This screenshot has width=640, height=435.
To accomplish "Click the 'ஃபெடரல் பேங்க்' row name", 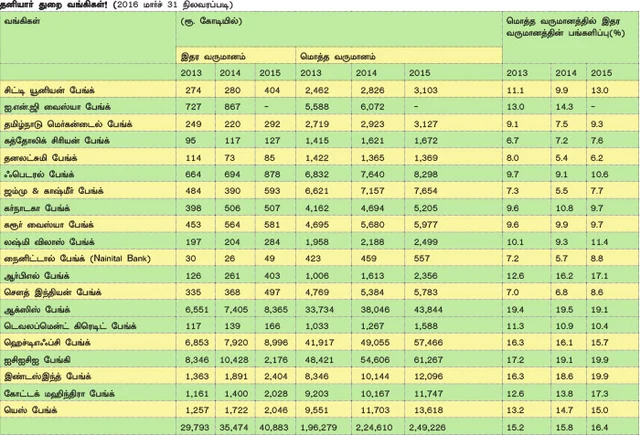I will [39, 175].
